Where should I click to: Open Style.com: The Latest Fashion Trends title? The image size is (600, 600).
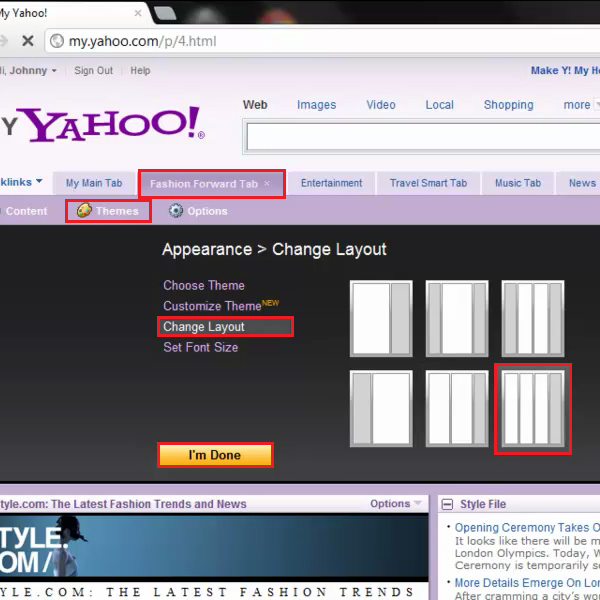click(123, 504)
